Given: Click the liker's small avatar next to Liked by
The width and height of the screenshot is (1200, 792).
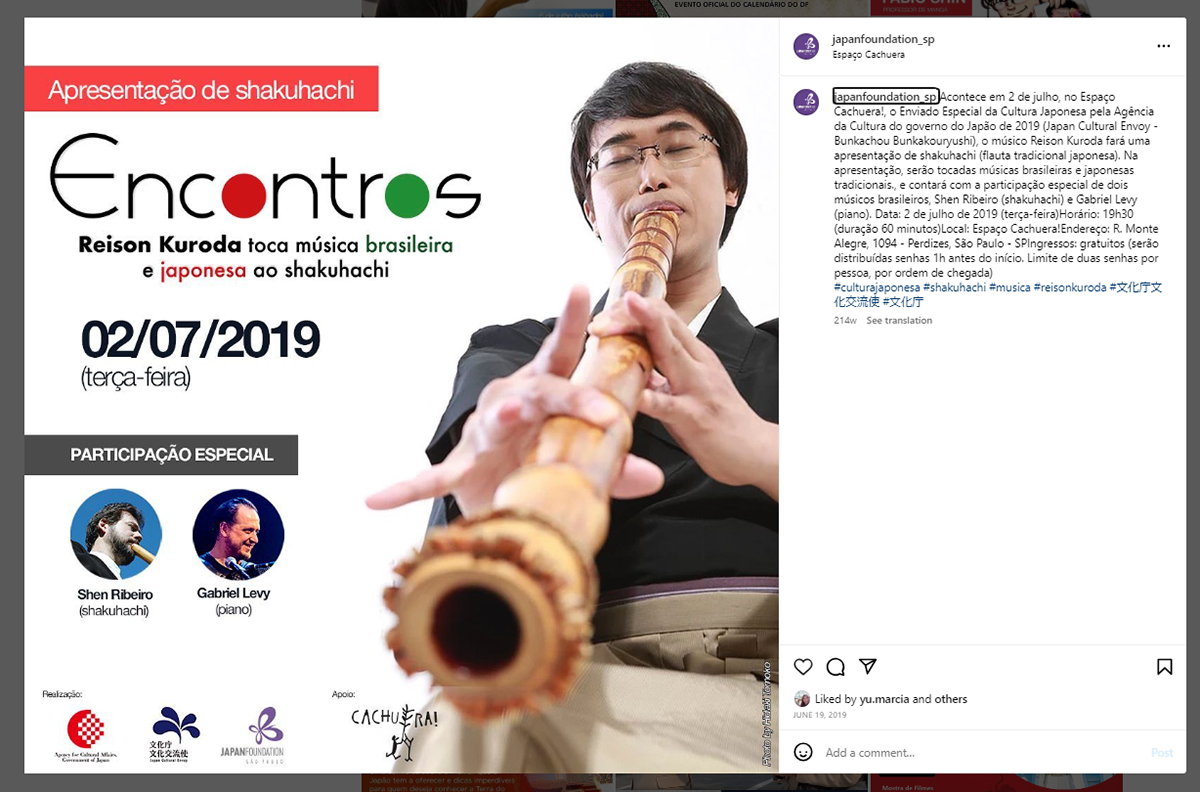Looking at the screenshot, I should point(802,699).
